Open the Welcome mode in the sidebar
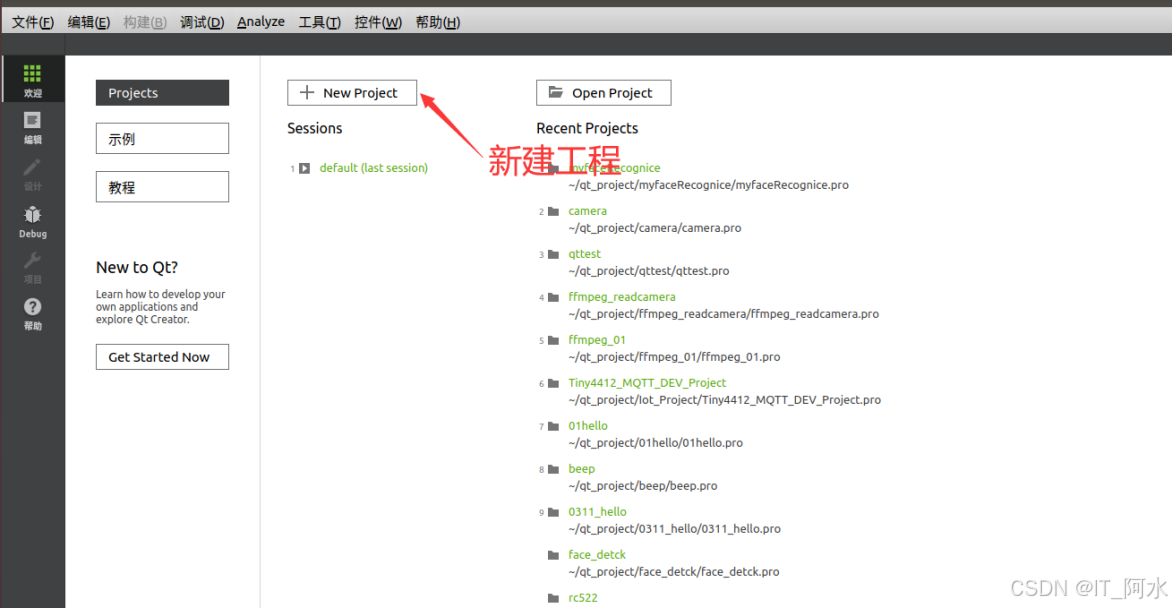Image resolution: width=1172 pixels, height=608 pixels. pos(32,81)
